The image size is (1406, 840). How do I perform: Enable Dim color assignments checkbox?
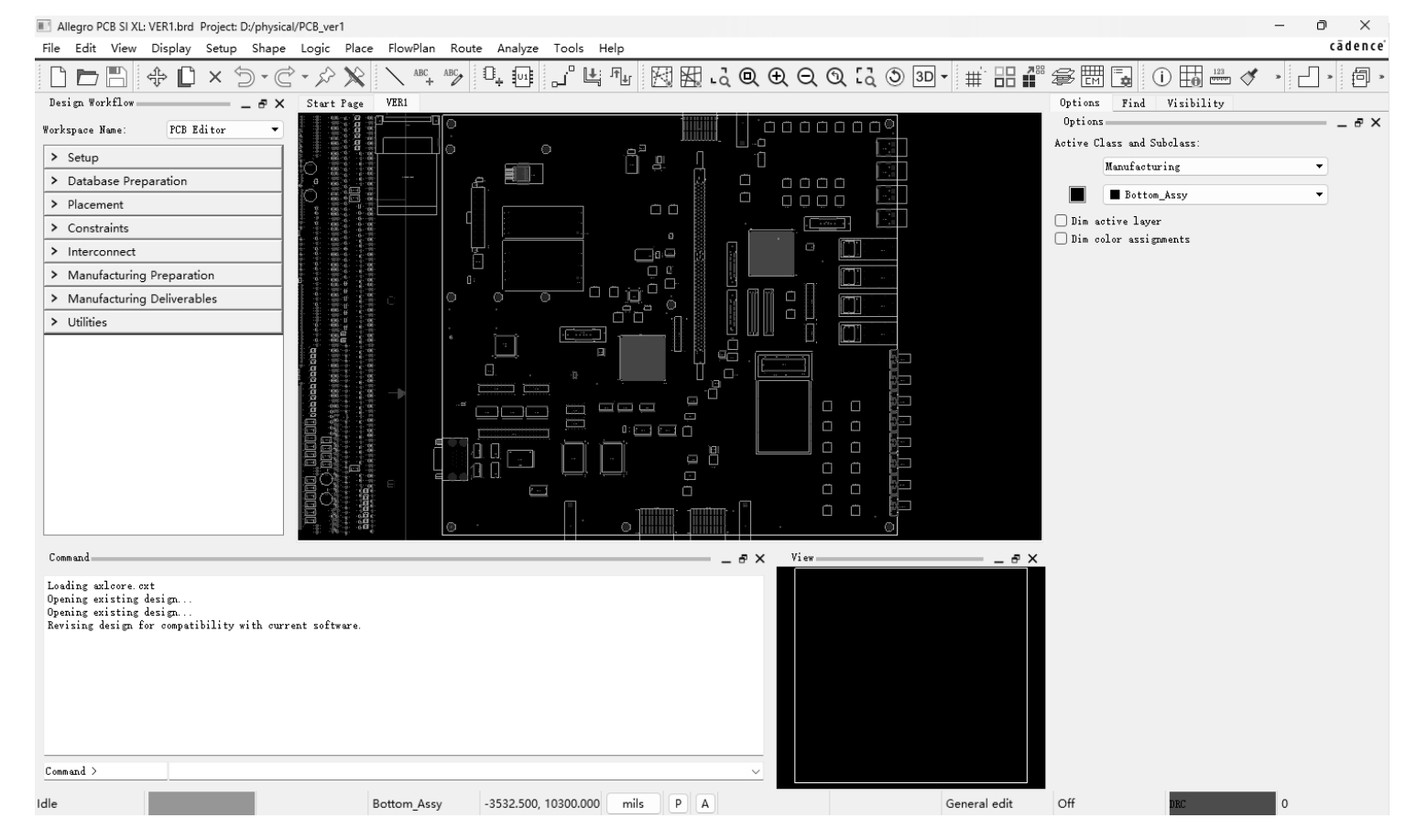tap(1061, 239)
